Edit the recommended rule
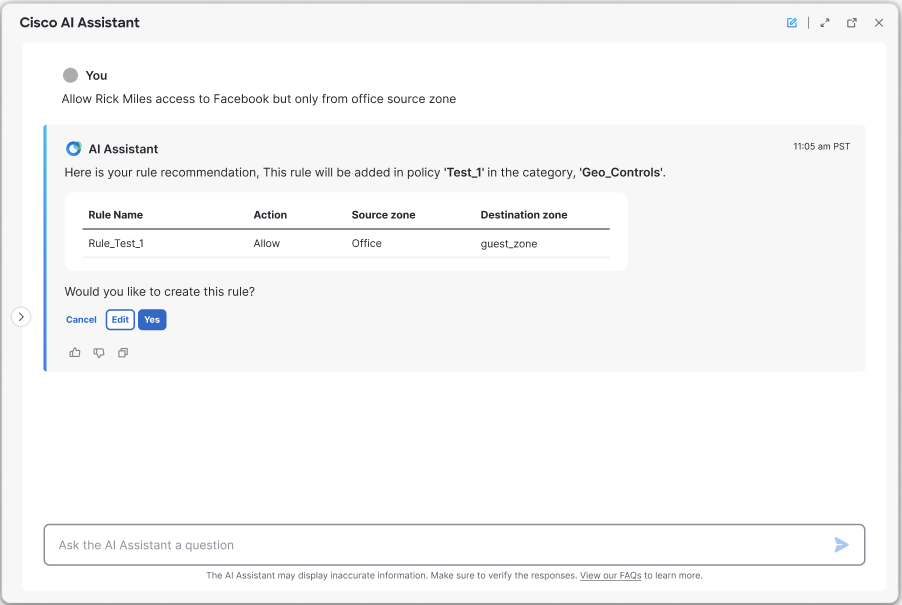 click(120, 320)
